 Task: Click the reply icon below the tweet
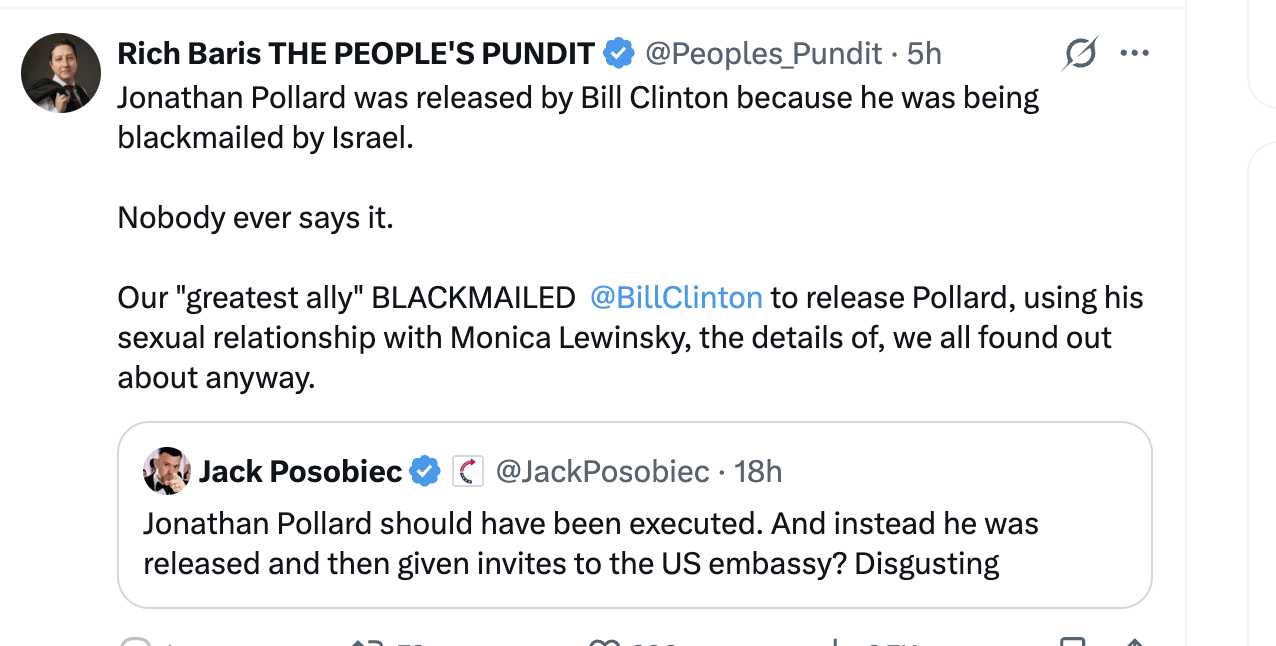coord(133,641)
